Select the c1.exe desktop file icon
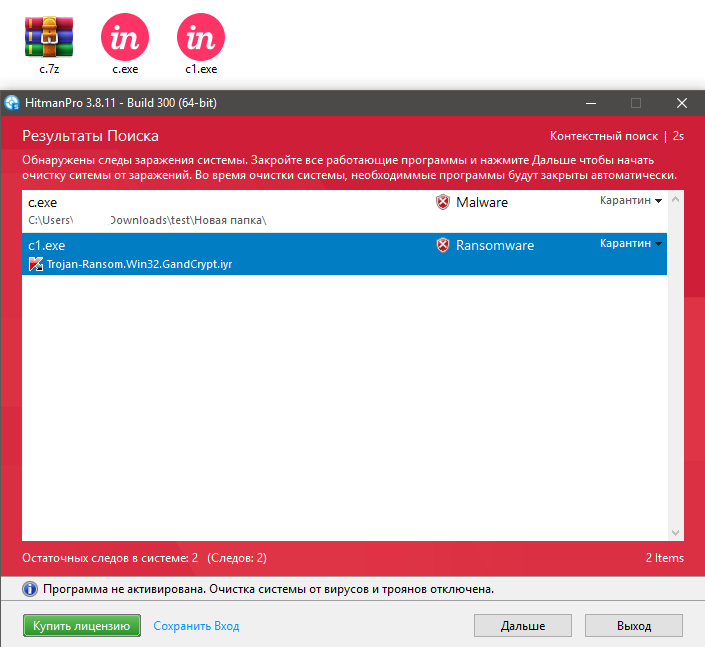This screenshot has height=647, width=705. (201, 37)
